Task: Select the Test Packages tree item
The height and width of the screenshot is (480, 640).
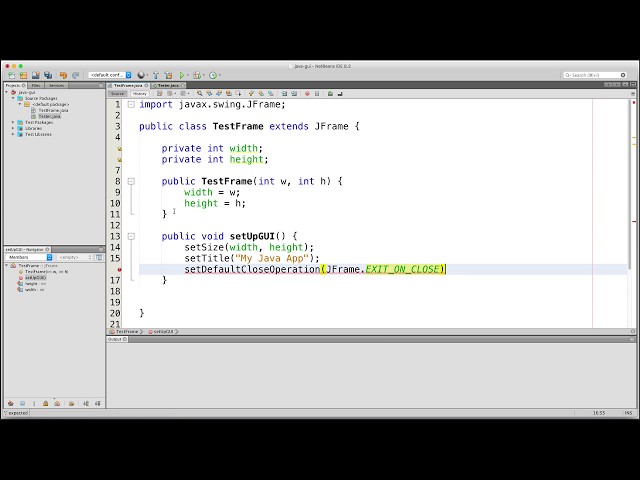Action: 39,122
